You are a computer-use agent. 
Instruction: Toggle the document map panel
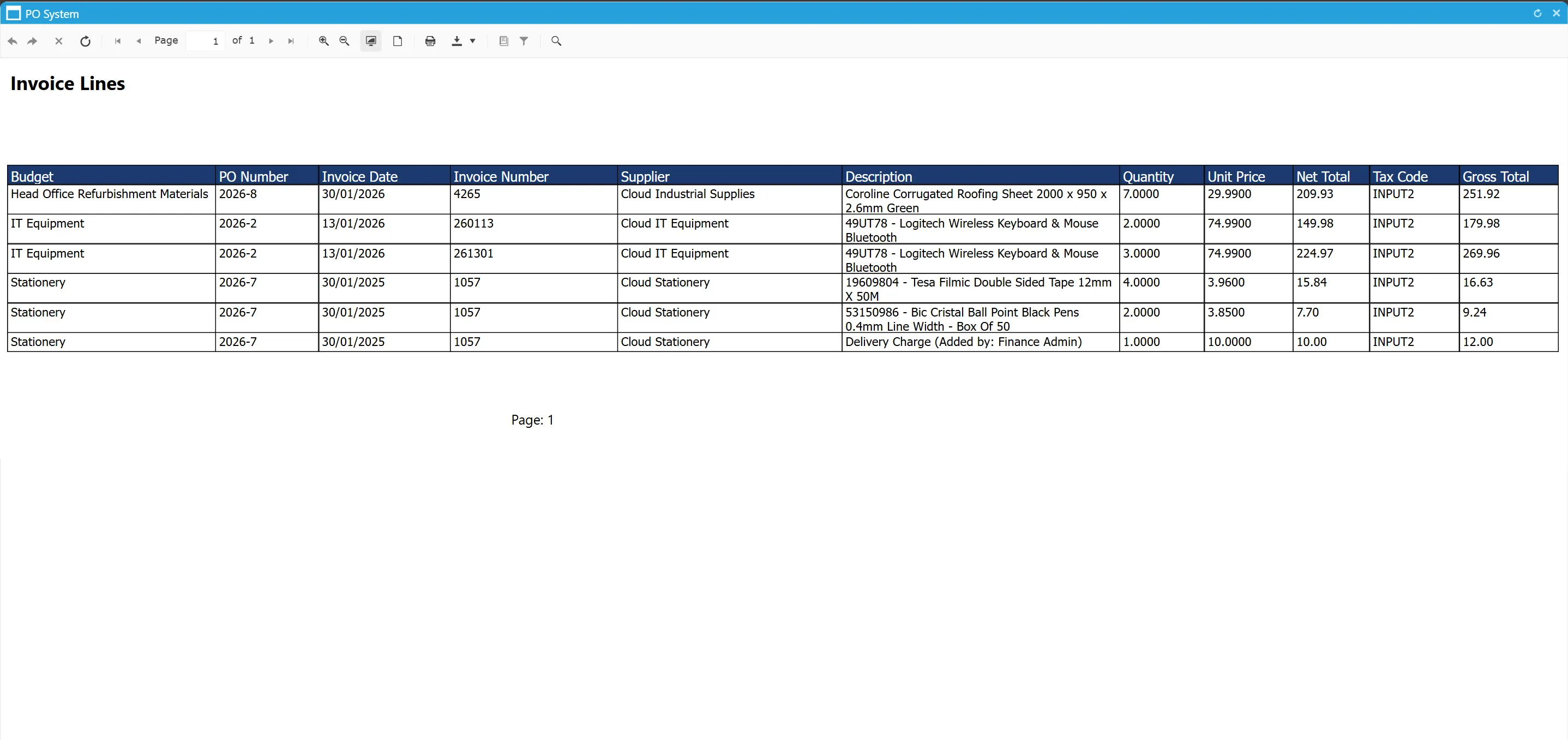pos(503,41)
